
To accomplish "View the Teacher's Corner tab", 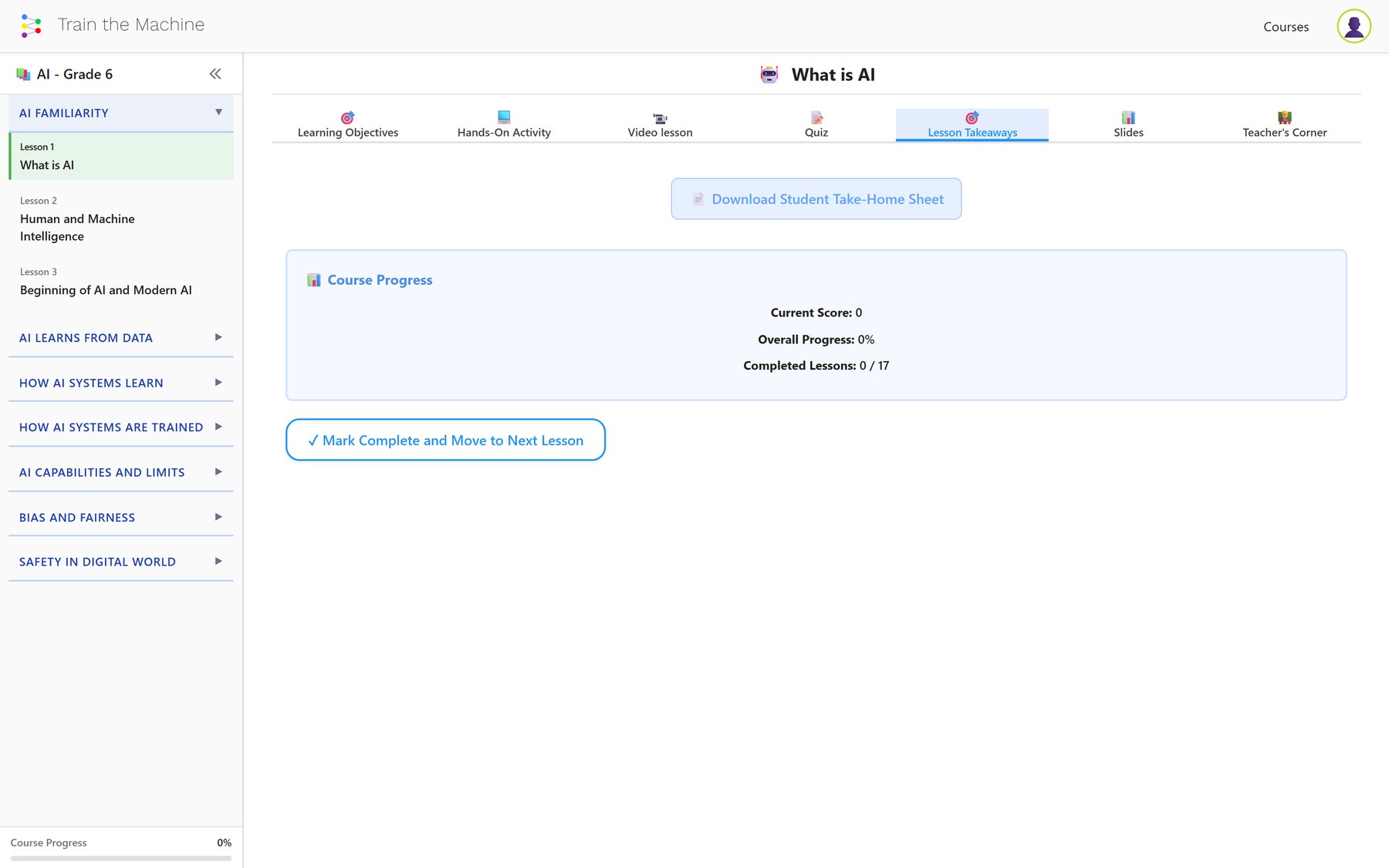I will click(x=1285, y=125).
